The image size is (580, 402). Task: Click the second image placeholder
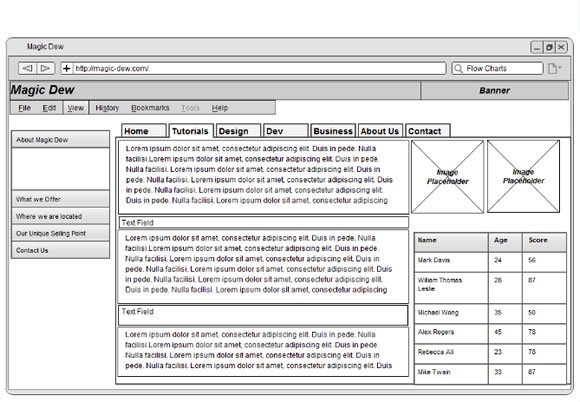[523, 176]
